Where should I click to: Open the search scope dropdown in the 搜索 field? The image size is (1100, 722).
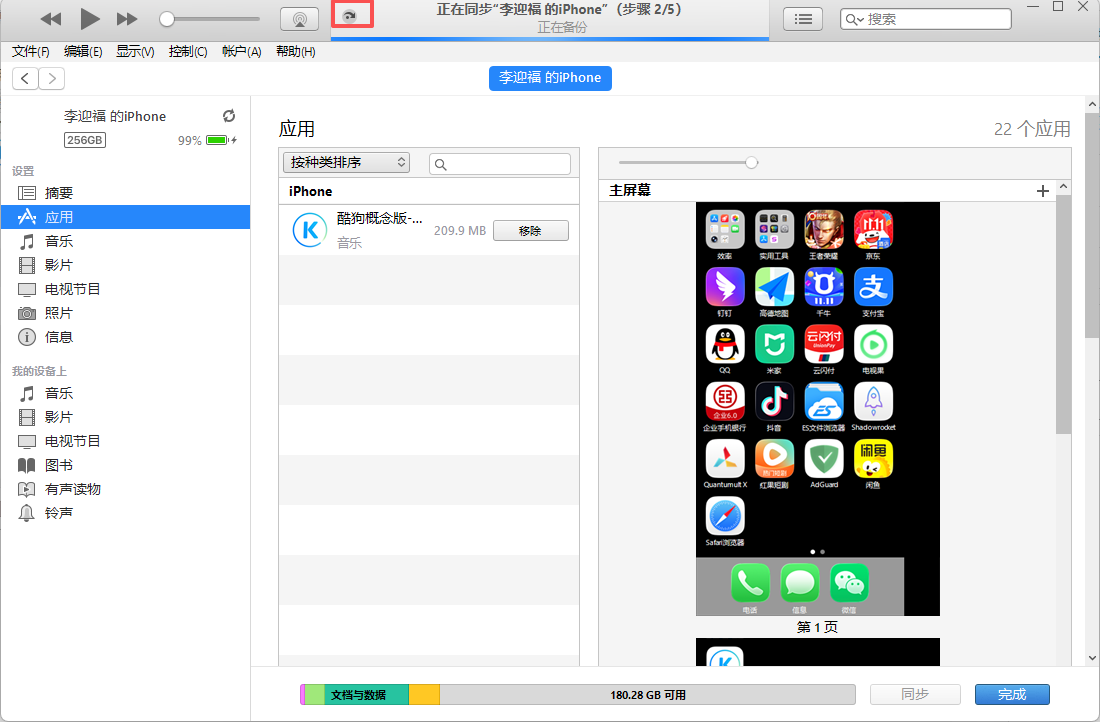[852, 18]
